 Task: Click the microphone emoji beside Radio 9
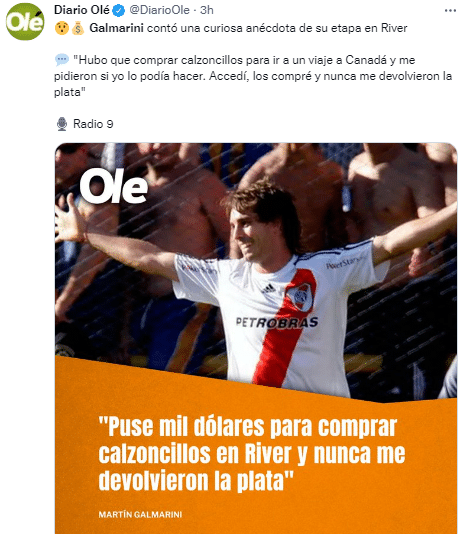pyautogui.click(x=62, y=124)
